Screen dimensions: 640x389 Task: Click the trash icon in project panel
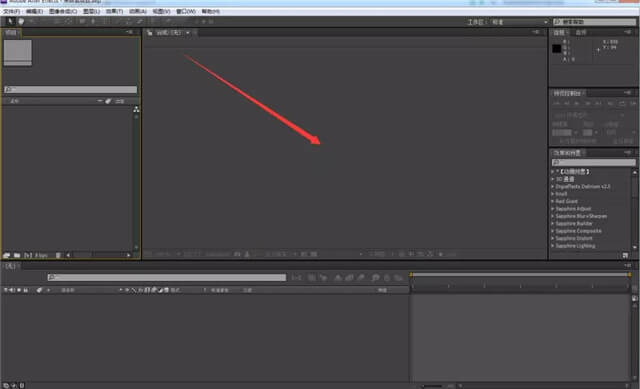pyautogui.click(x=58, y=255)
